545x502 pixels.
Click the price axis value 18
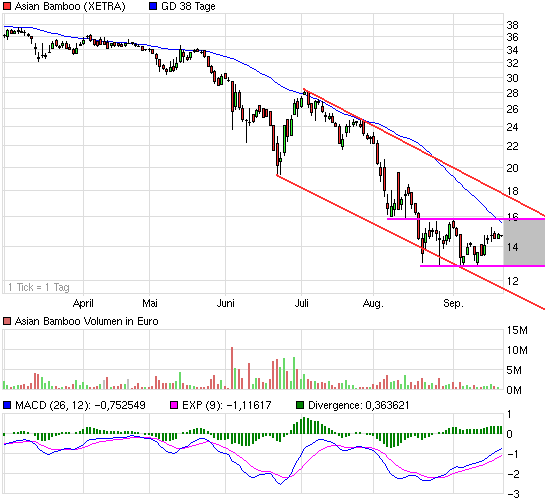pyautogui.click(x=512, y=191)
